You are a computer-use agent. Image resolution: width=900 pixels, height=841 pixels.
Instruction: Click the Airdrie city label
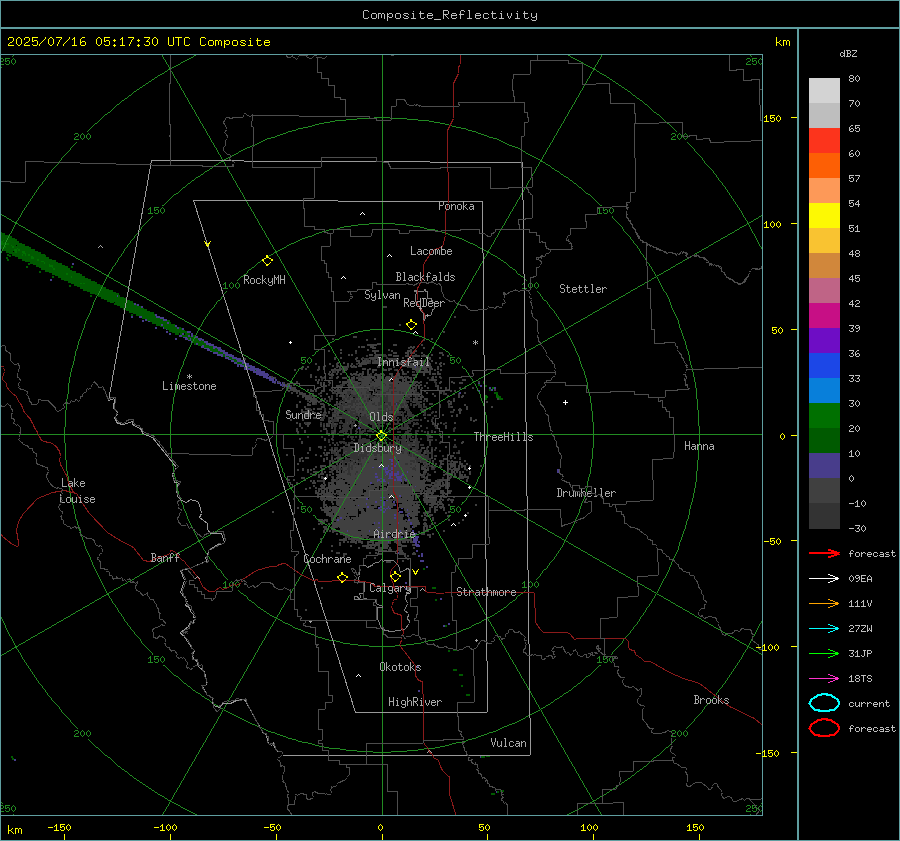[394, 534]
